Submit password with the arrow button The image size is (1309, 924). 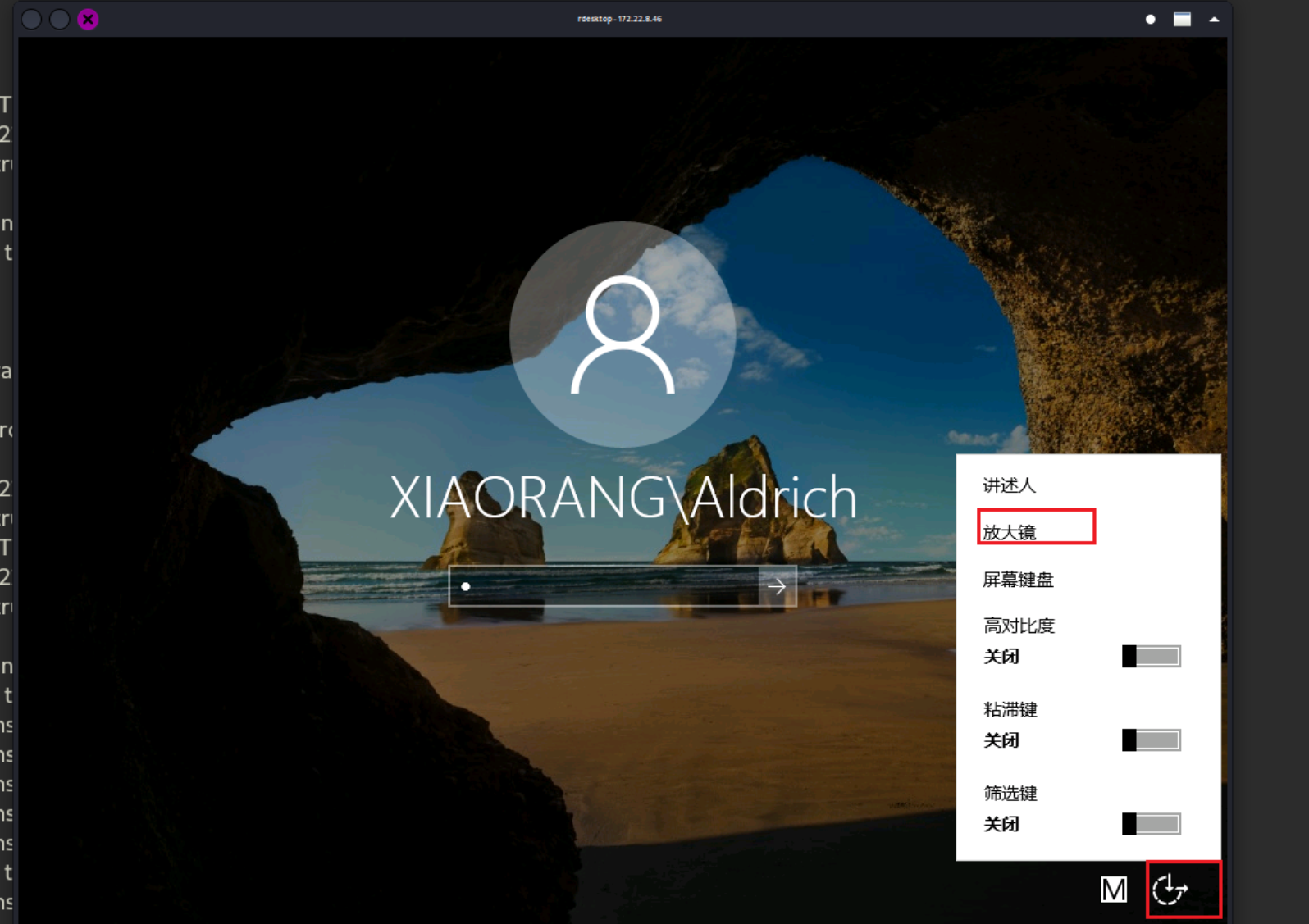coord(777,586)
